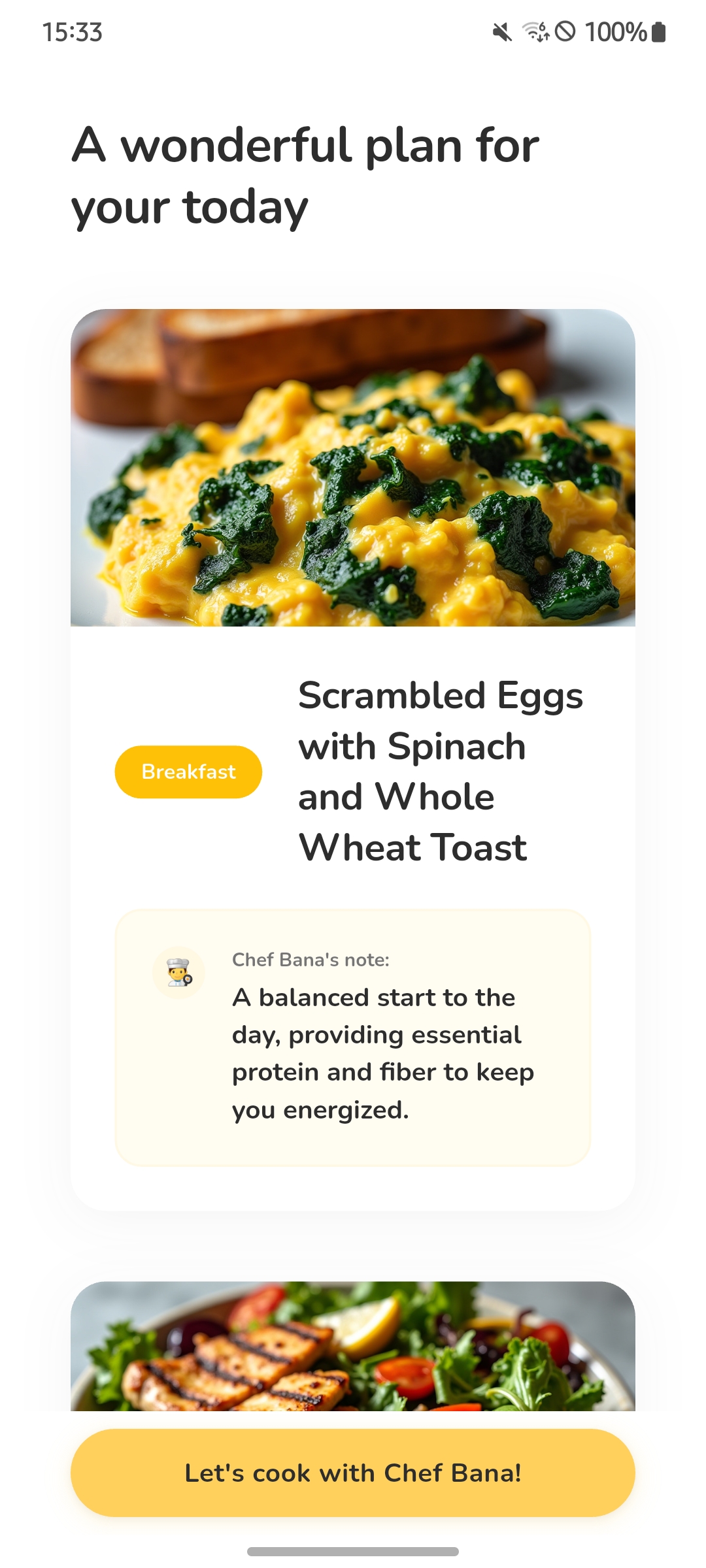Tap the "A wonderful plan for your today" heading

click(x=305, y=175)
